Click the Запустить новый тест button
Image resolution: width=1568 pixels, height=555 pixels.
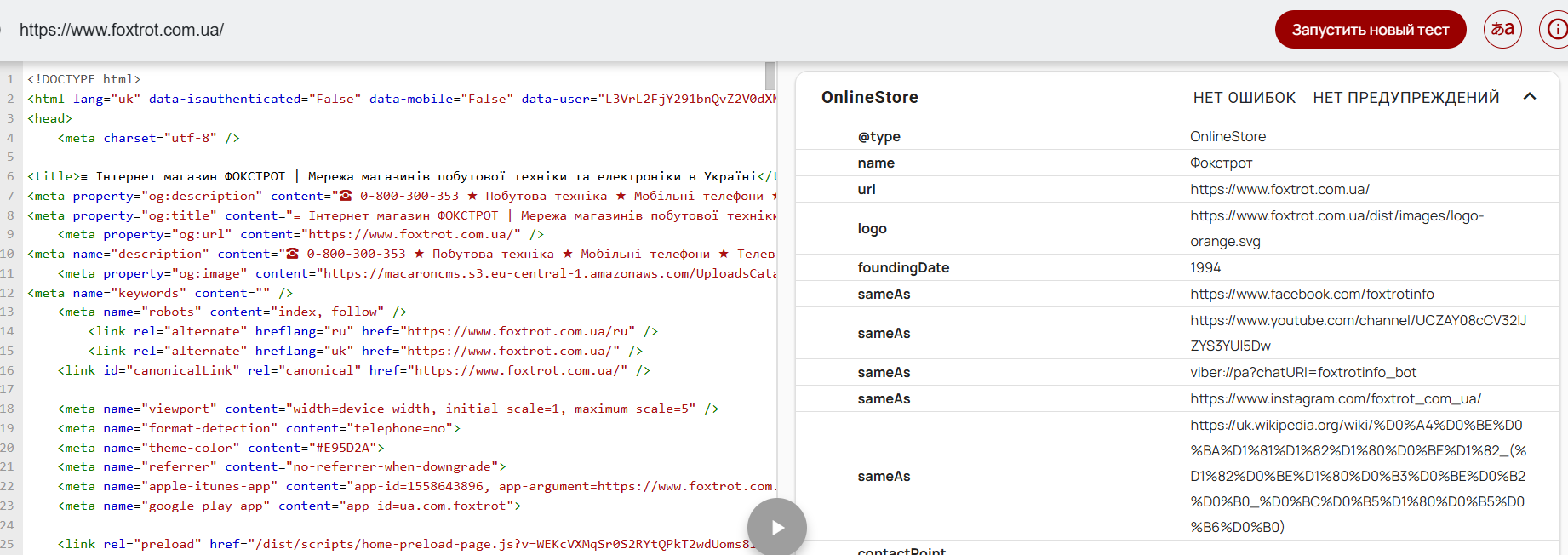(1371, 30)
